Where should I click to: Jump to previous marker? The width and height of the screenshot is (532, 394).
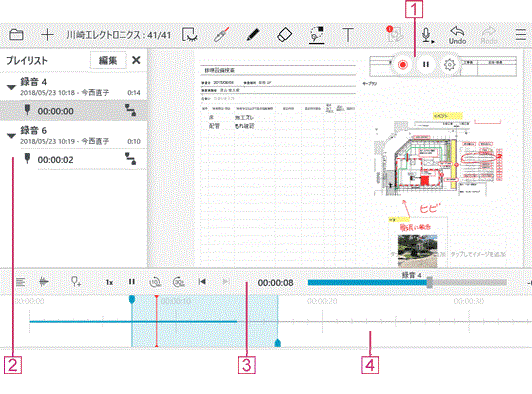pyautogui.click(x=202, y=282)
